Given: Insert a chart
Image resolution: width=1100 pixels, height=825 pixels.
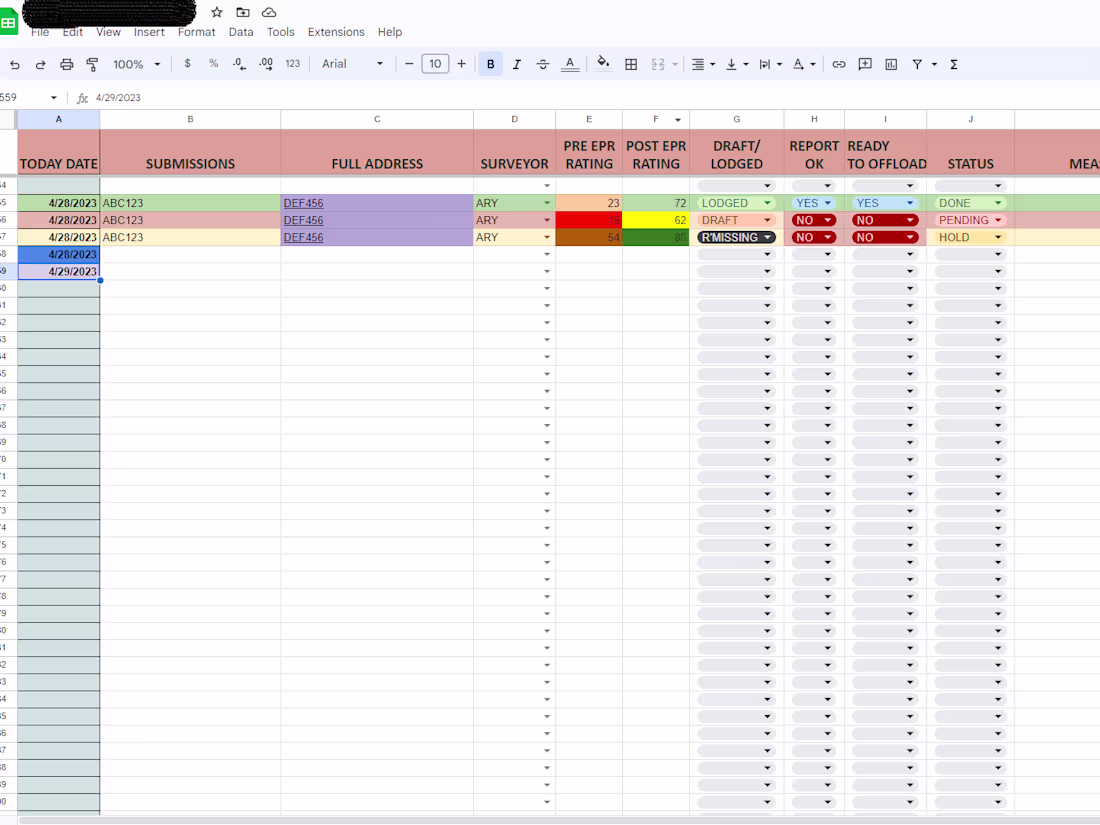Looking at the screenshot, I should click(x=890, y=63).
